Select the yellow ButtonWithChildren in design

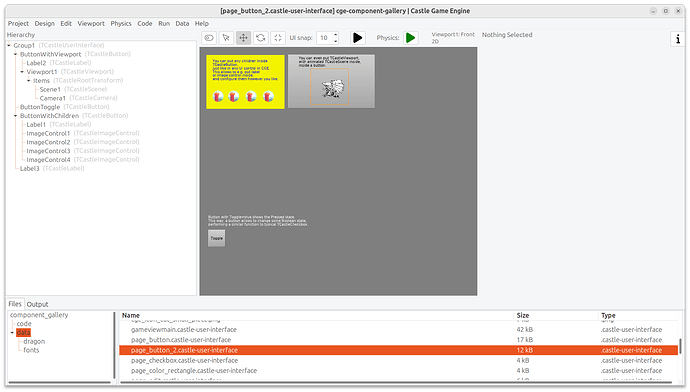point(246,82)
